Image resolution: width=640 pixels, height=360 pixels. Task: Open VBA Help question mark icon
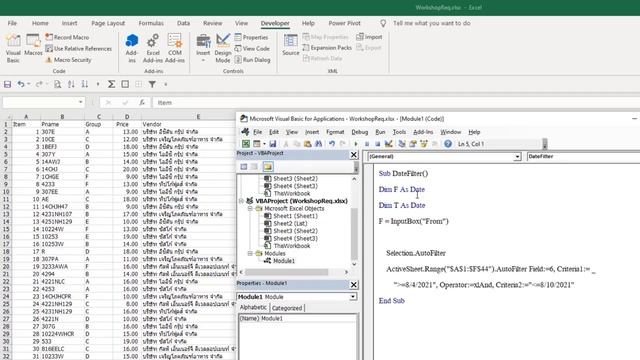pos(448,144)
